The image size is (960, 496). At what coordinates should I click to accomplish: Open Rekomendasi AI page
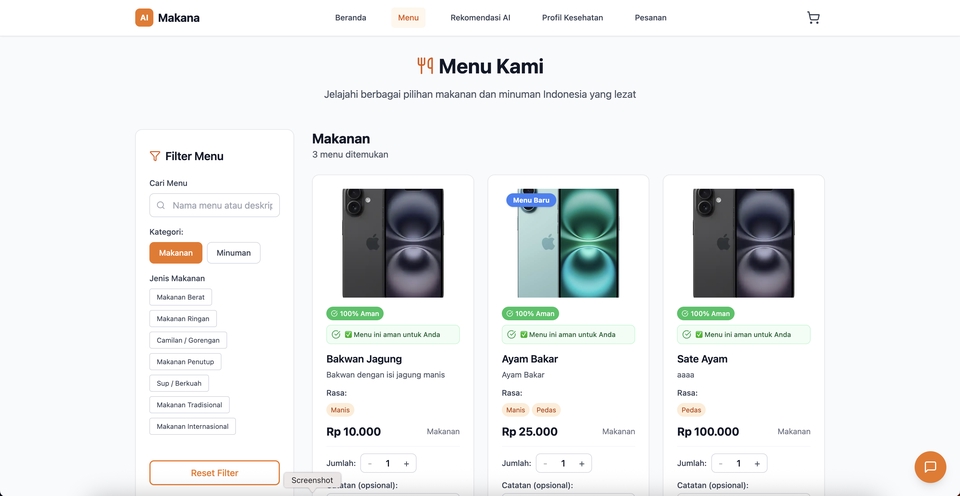(480, 17)
